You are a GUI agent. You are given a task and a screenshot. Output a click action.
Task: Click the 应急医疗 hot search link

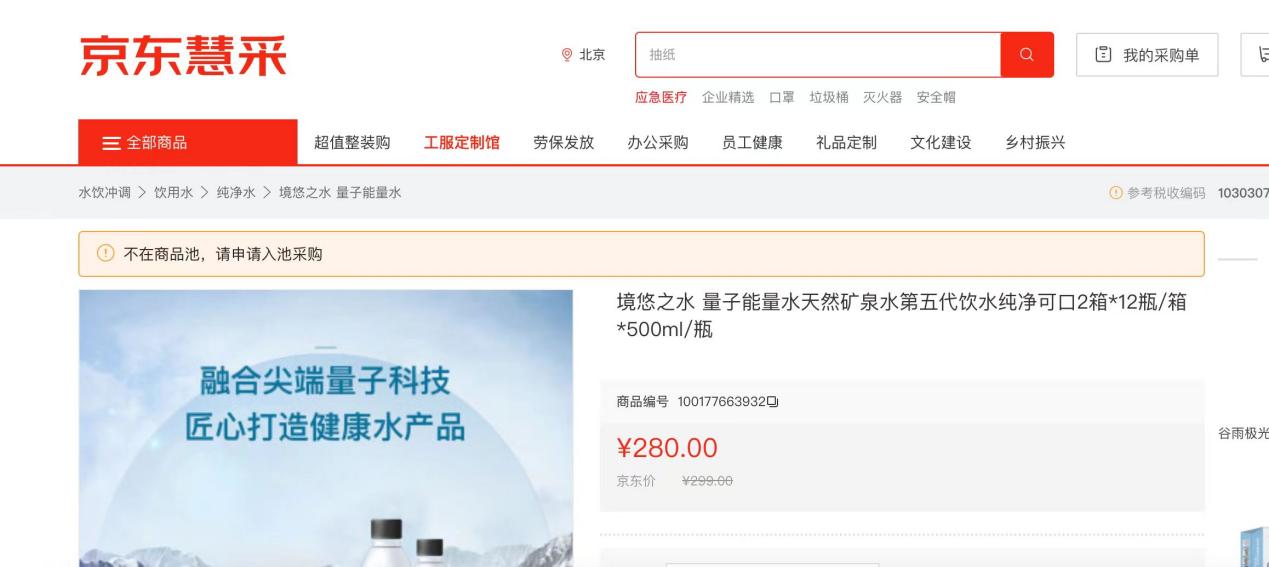[661, 97]
